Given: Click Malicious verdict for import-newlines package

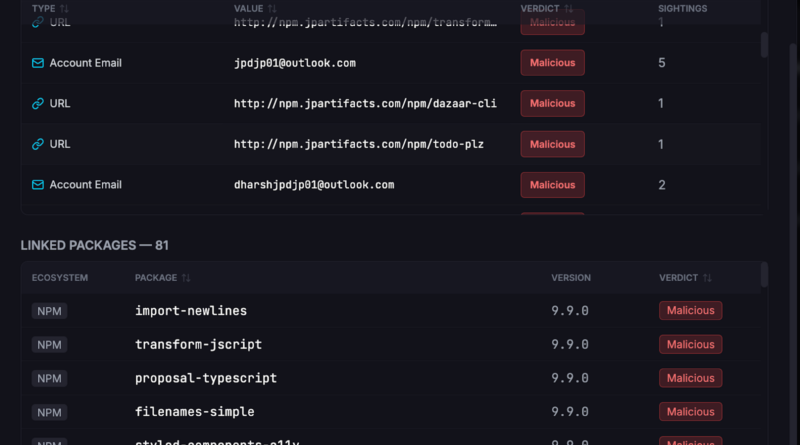Looking at the screenshot, I should pyautogui.click(x=690, y=311).
